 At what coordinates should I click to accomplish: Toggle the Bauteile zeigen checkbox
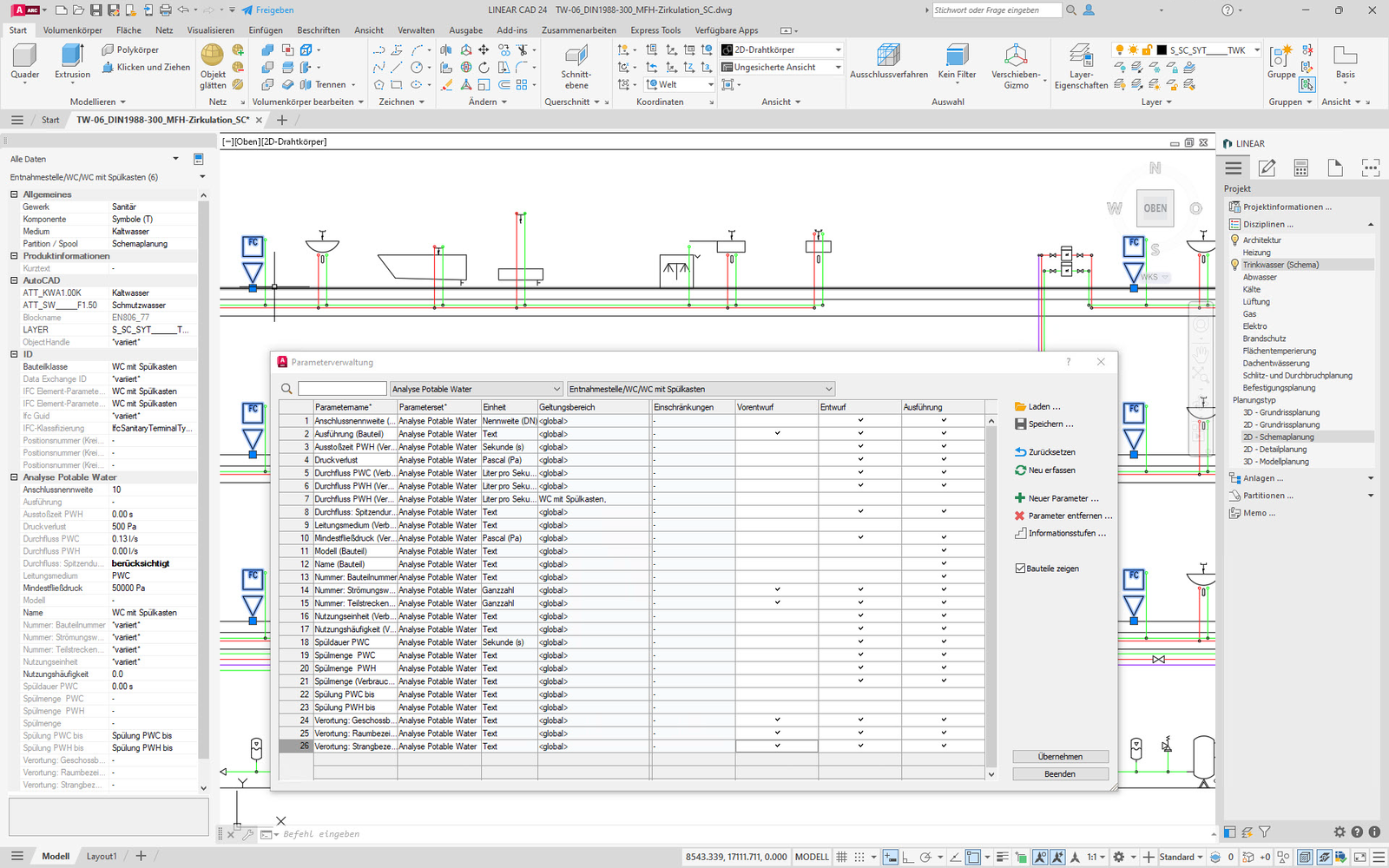tap(1020, 569)
